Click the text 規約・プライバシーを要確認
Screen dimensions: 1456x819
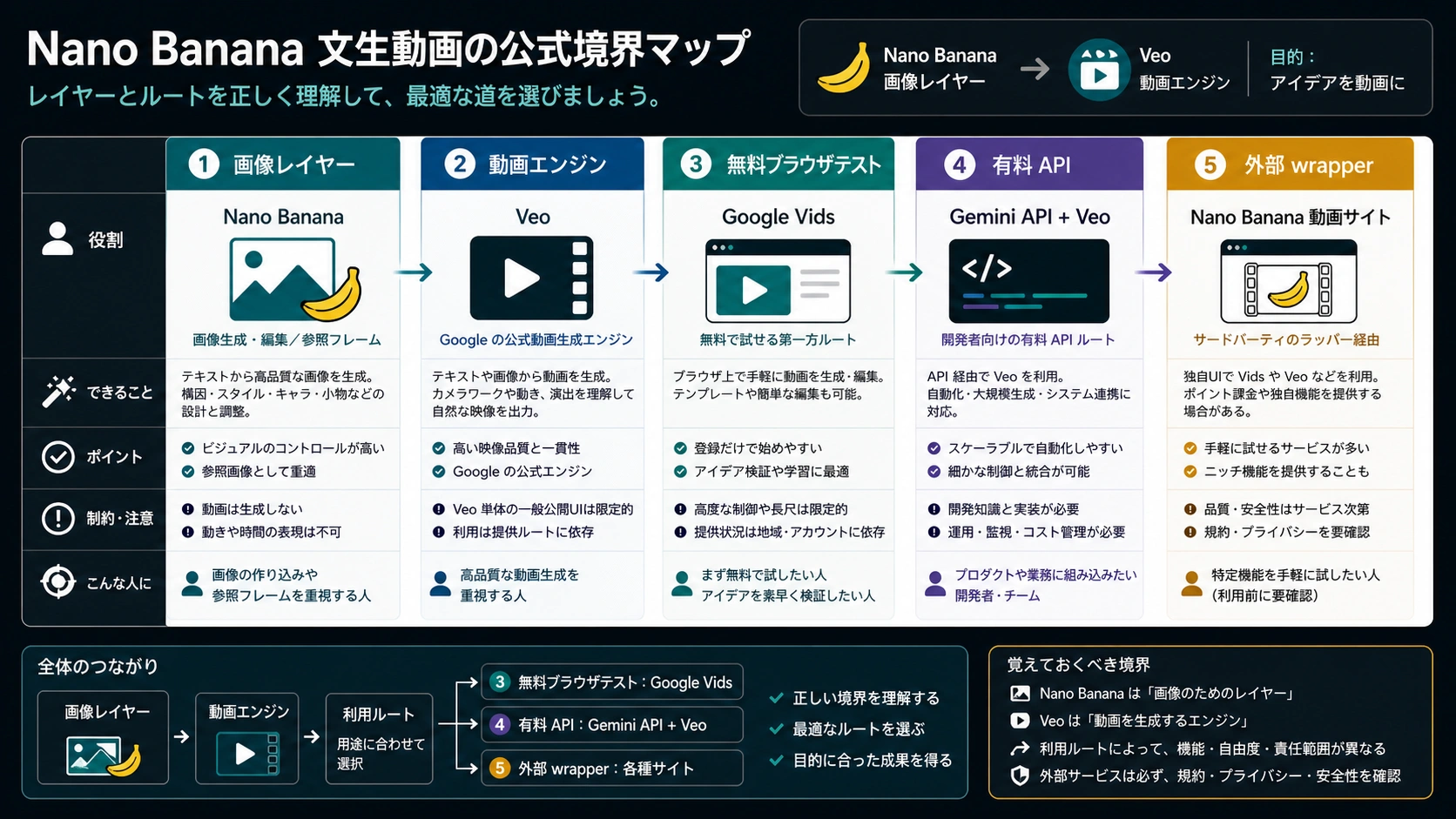pos(1286,532)
